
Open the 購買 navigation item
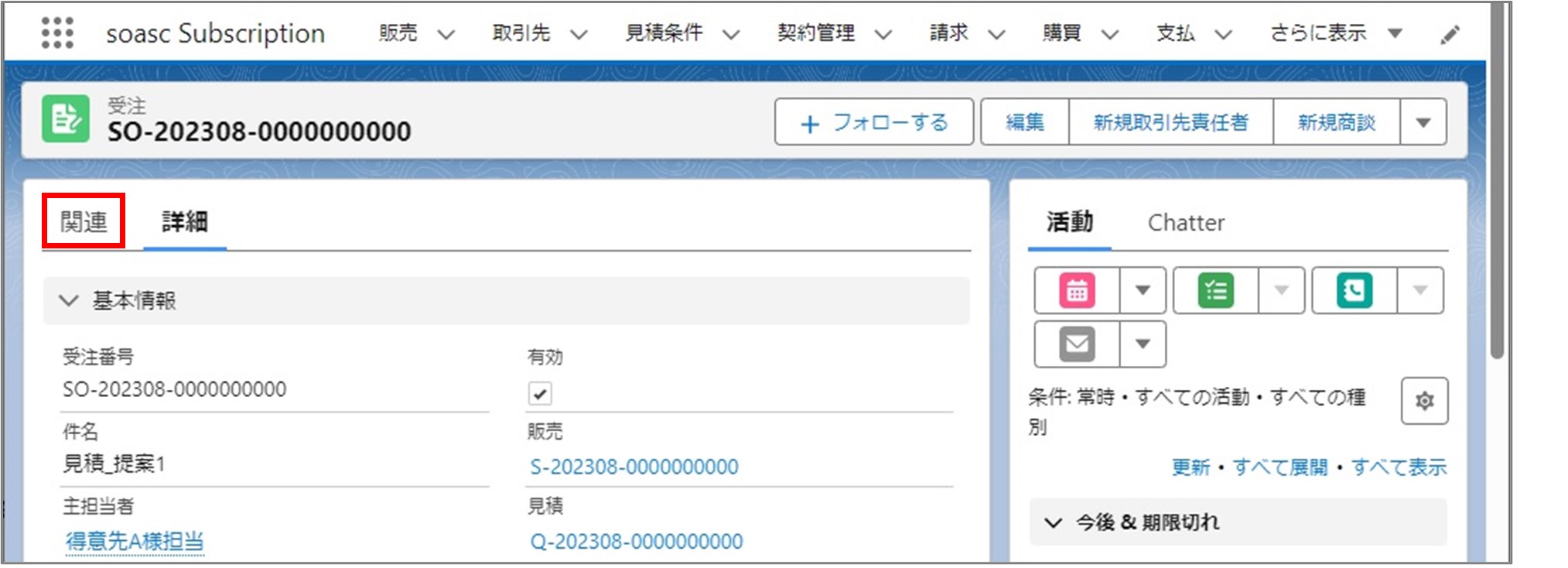pos(1061,33)
